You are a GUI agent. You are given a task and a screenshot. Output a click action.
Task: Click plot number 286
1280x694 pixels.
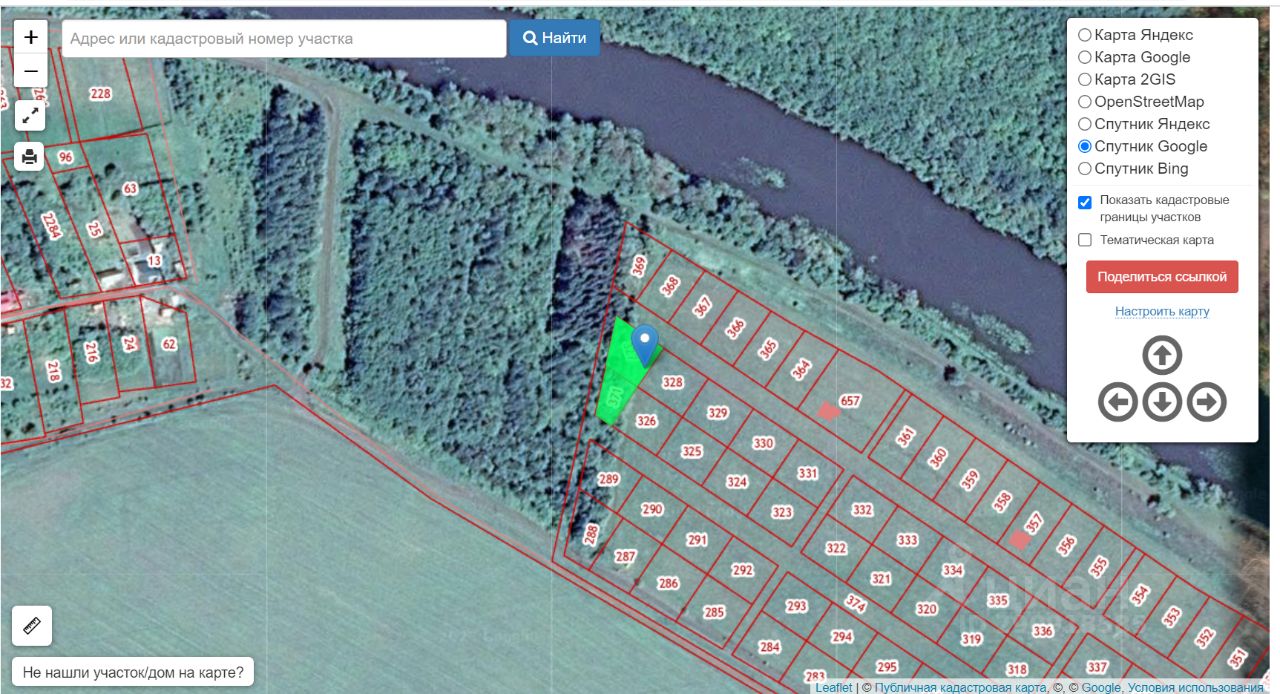668,583
